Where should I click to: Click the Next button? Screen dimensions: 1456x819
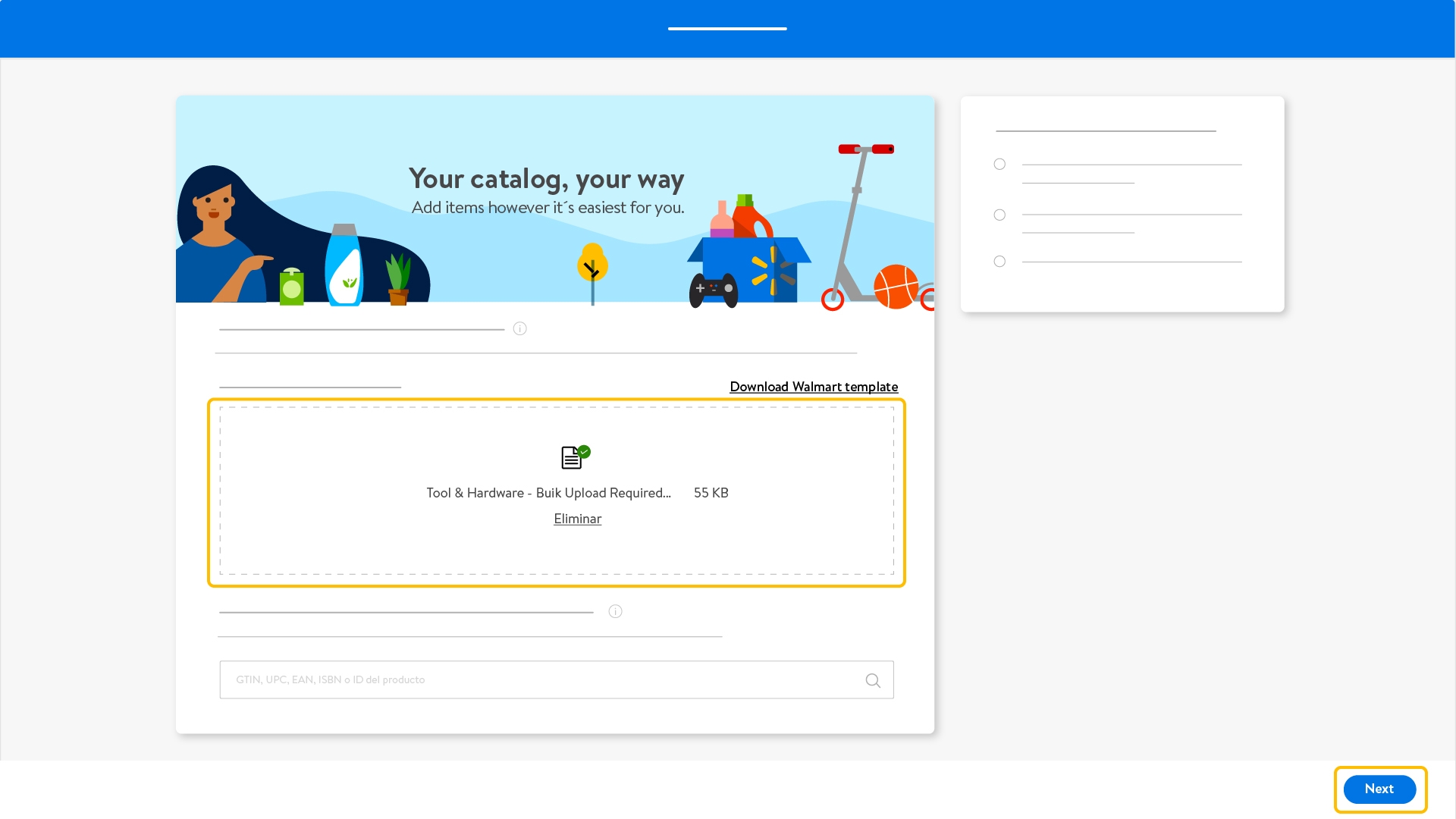pos(1379,789)
